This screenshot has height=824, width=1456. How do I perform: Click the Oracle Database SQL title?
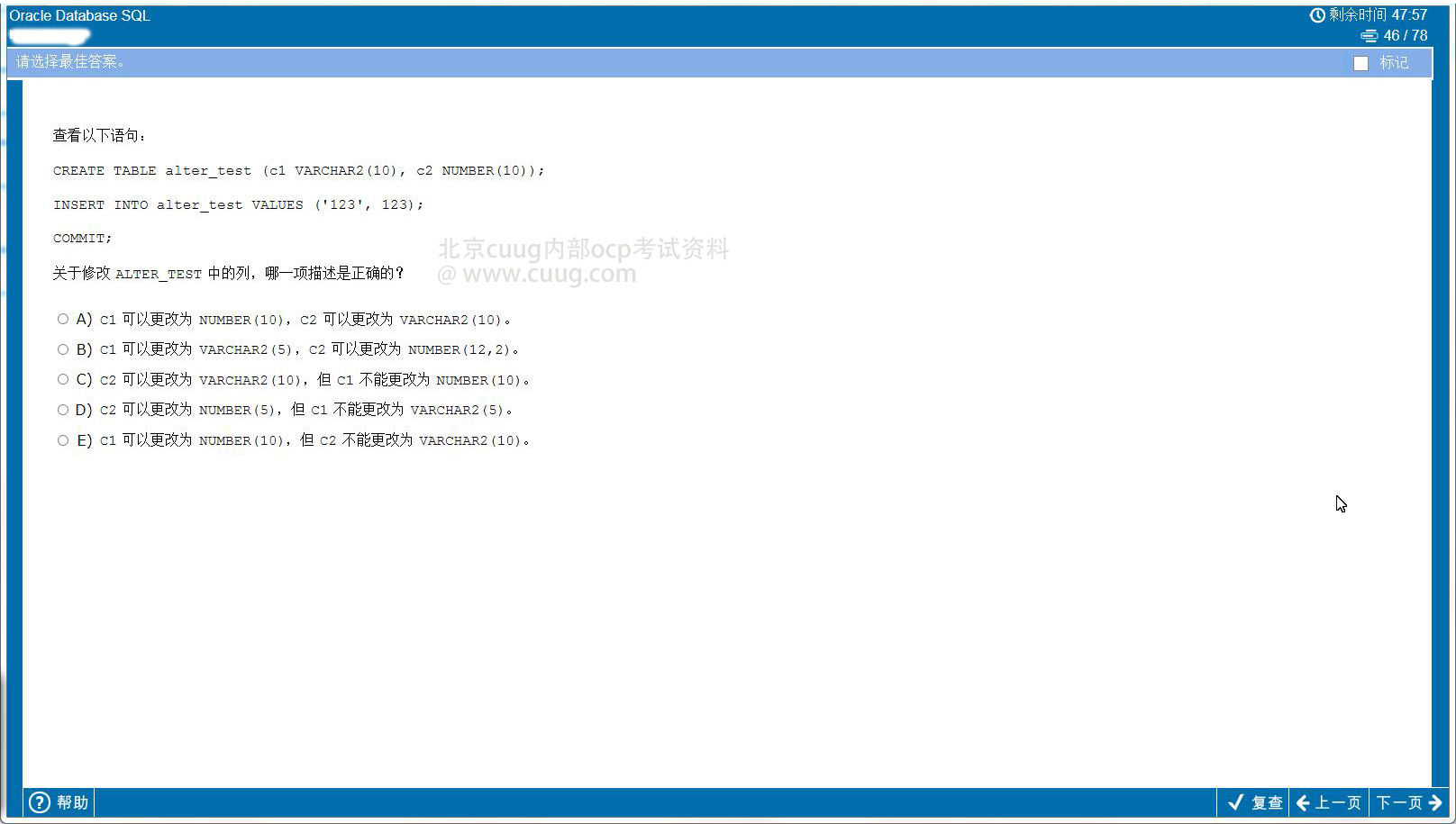[x=80, y=15]
